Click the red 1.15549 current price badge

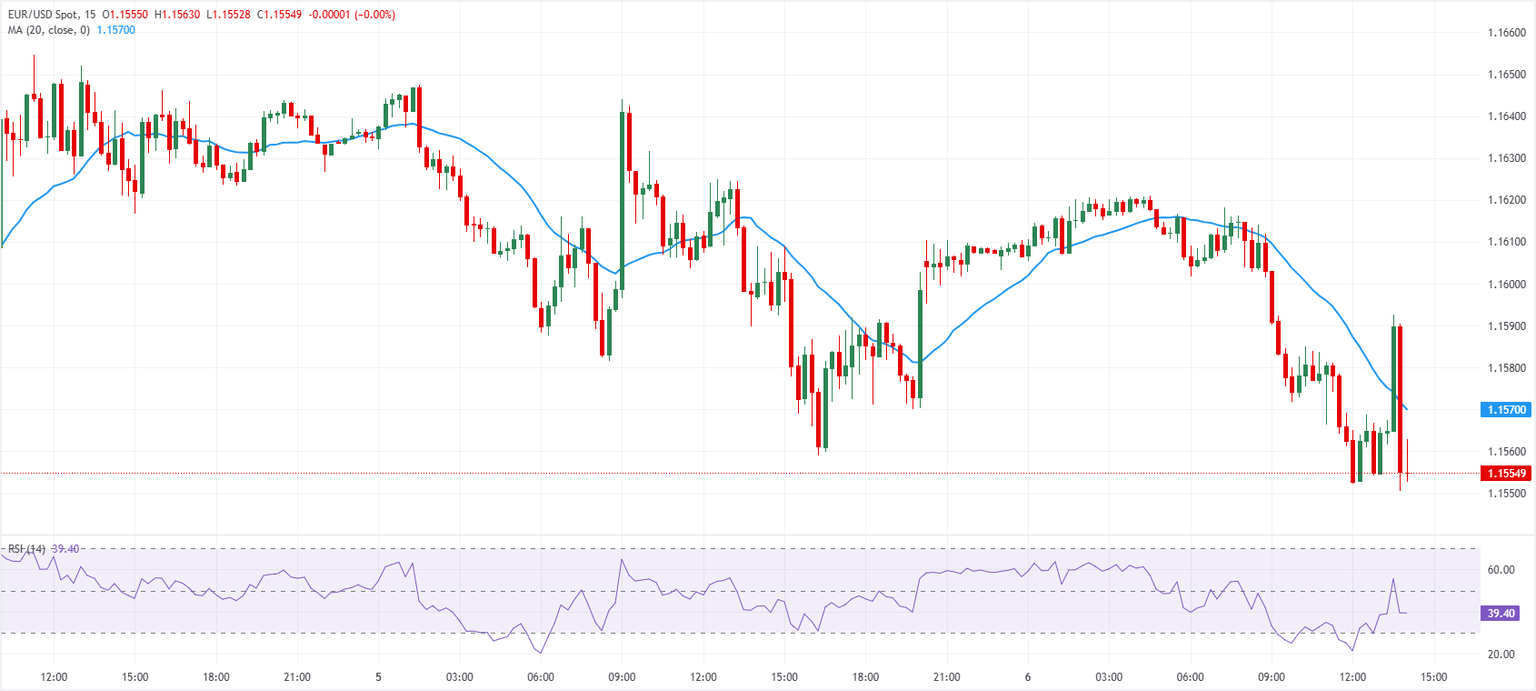(1507, 474)
